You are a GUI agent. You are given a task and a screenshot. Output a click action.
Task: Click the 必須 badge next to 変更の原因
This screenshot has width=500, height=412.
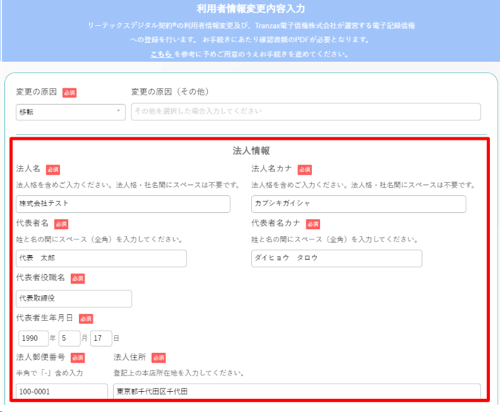click(69, 93)
